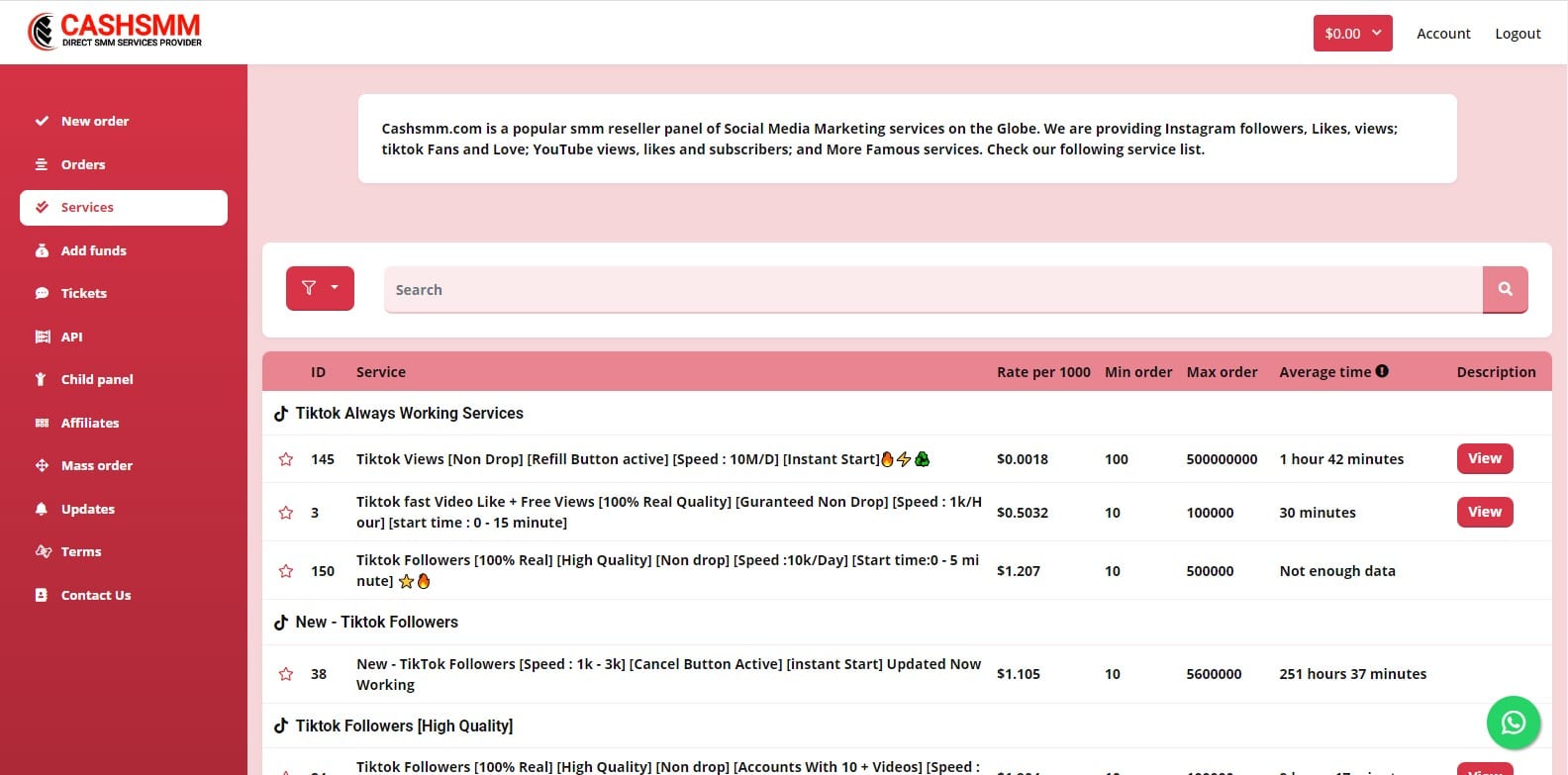Click the Updates bell icon
1568x775 pixels.
pyautogui.click(x=42, y=509)
